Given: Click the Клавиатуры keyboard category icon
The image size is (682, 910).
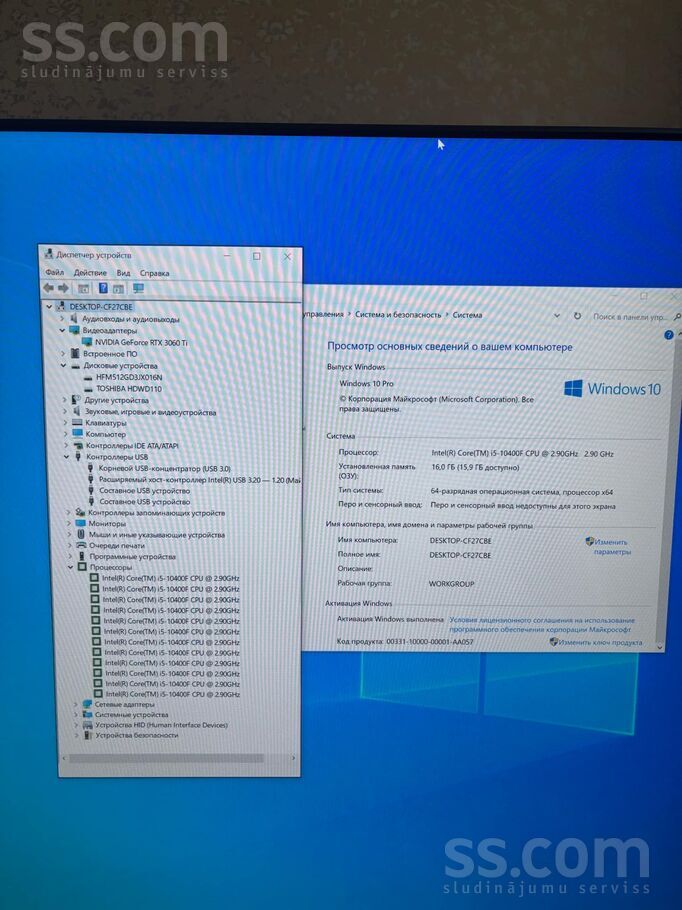Looking at the screenshot, I should coord(77,422).
